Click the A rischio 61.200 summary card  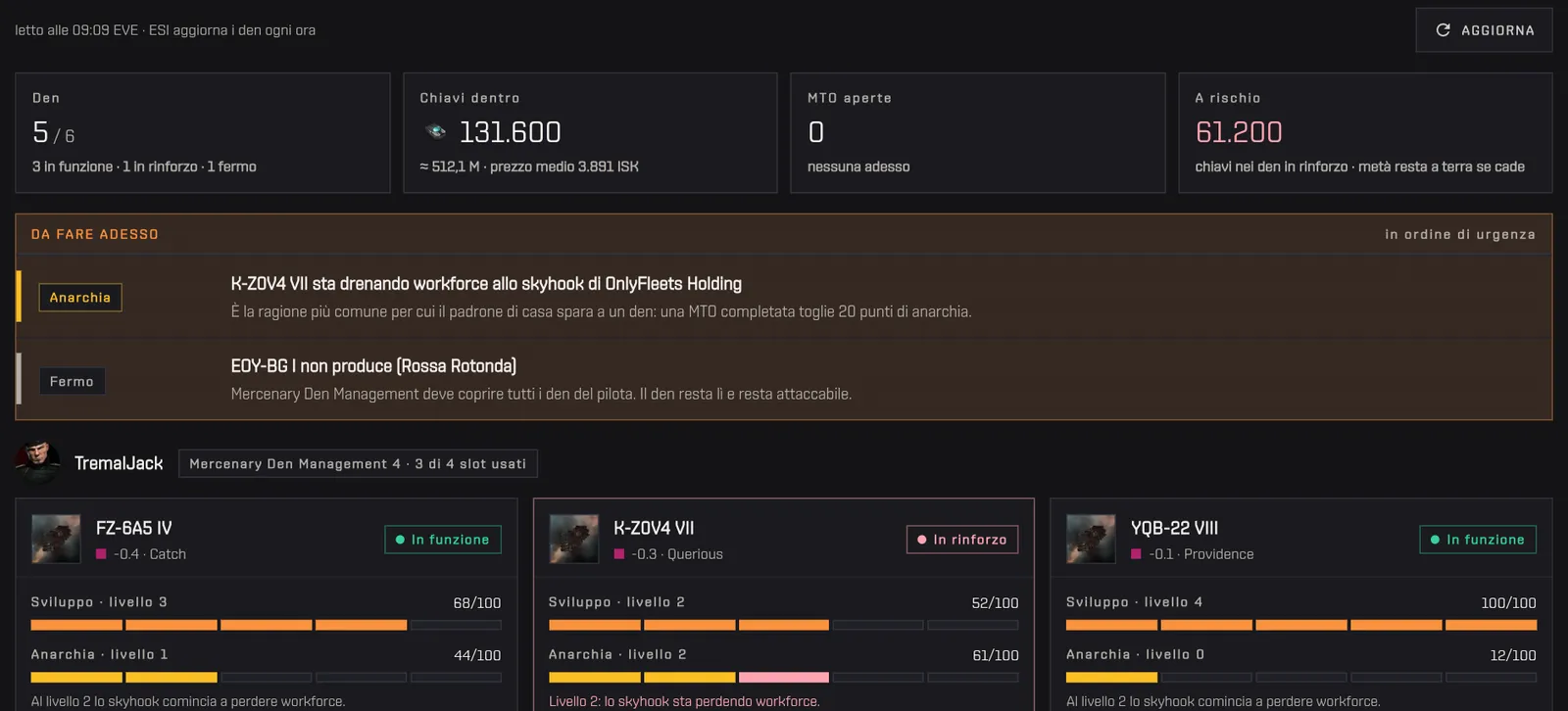(x=1365, y=133)
